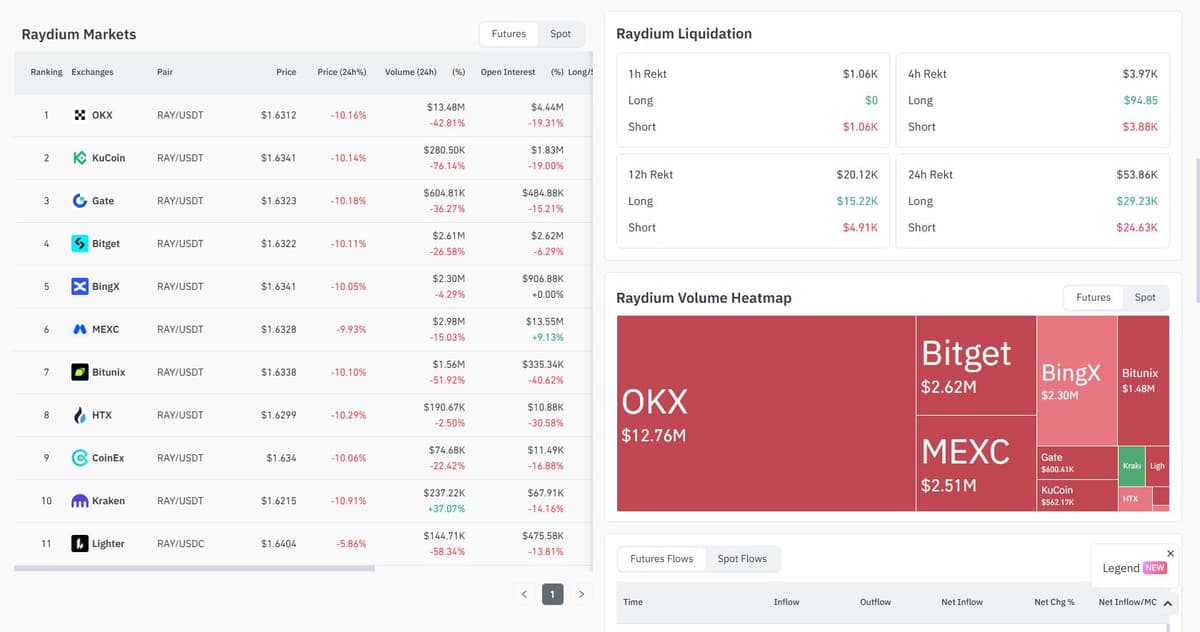The image size is (1200, 632).
Task: Click 12h Rekt Long value $15.22K
Action: point(857,201)
